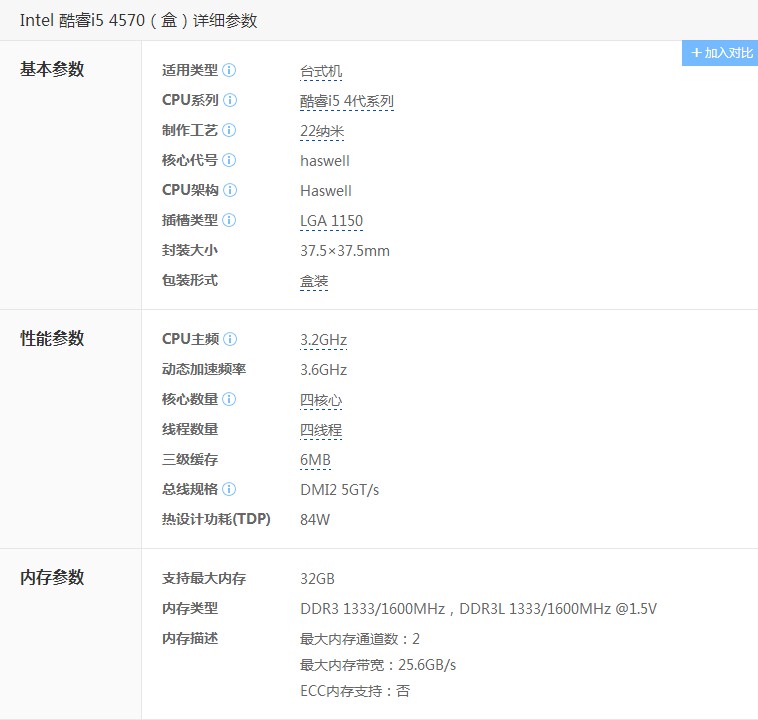This screenshot has height=720, width=758.
Task: Click the 动态加速频率 label
Action: coord(204,369)
